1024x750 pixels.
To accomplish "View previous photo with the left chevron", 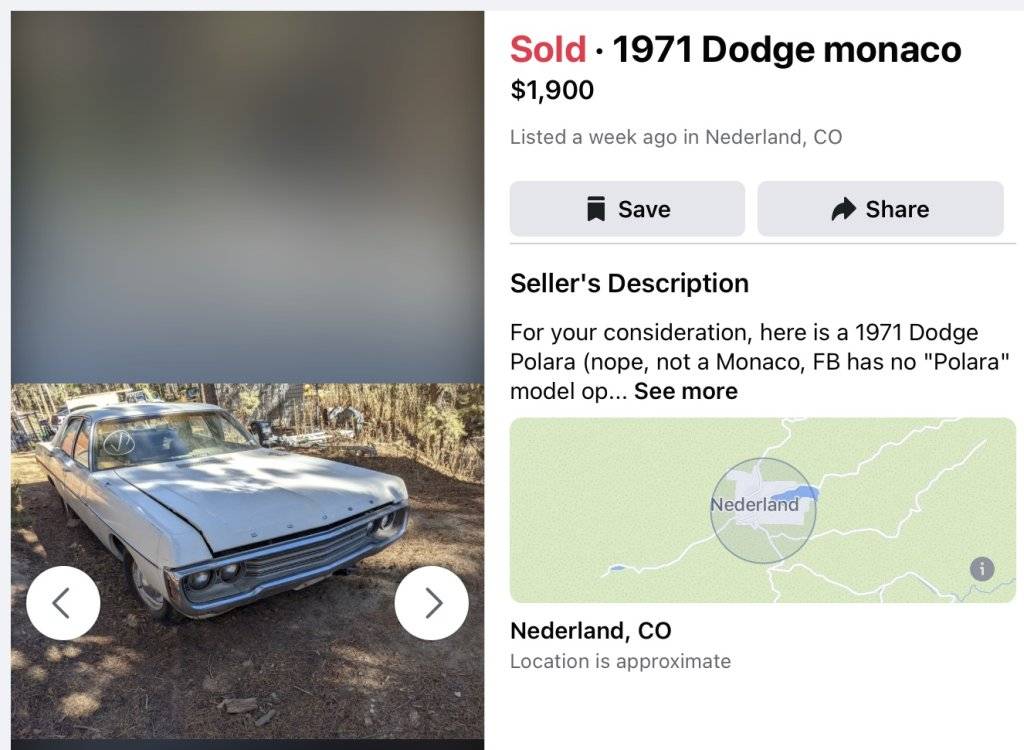I will coord(64,602).
